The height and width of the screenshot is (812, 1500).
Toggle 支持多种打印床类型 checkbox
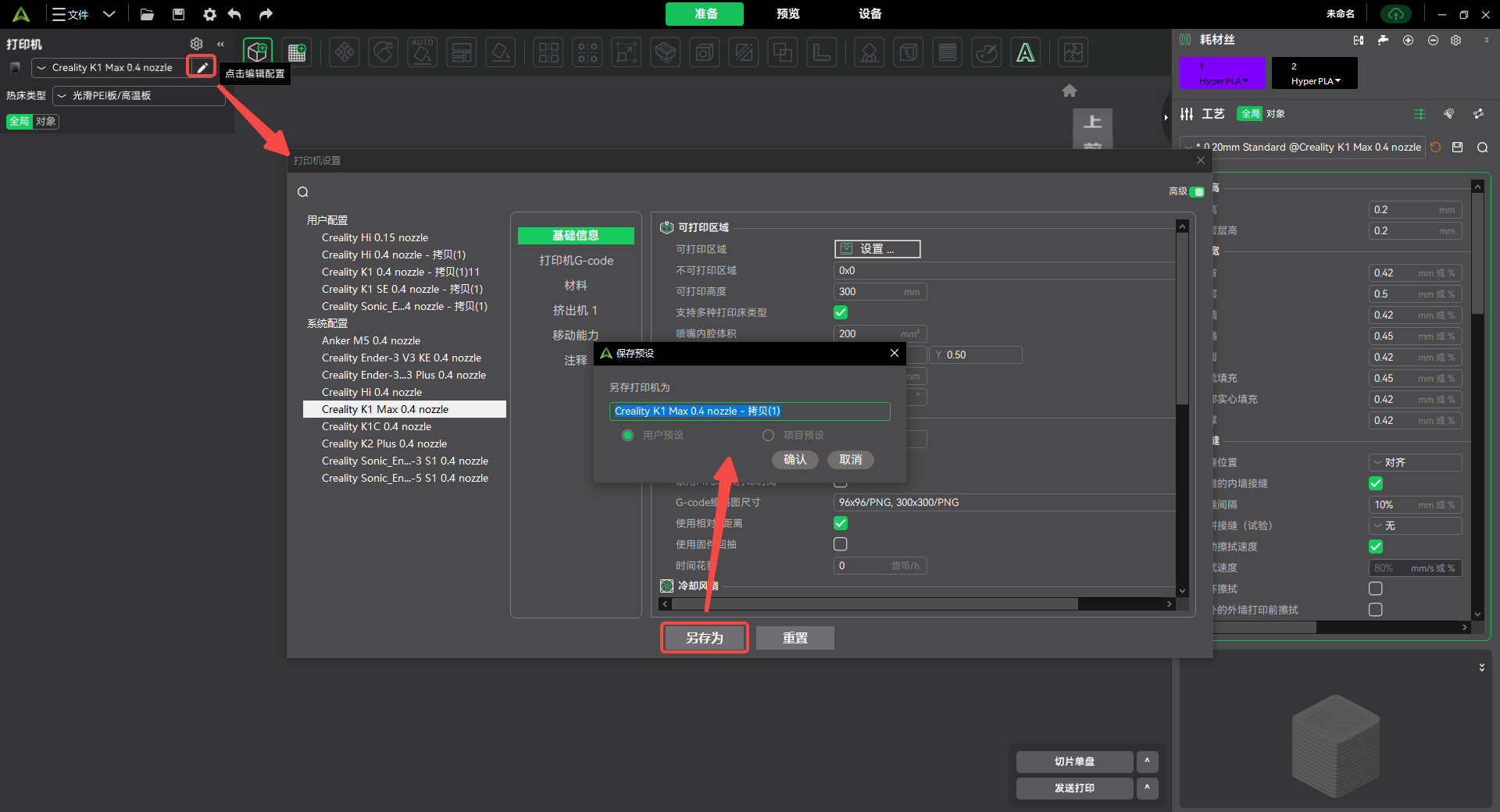(841, 312)
